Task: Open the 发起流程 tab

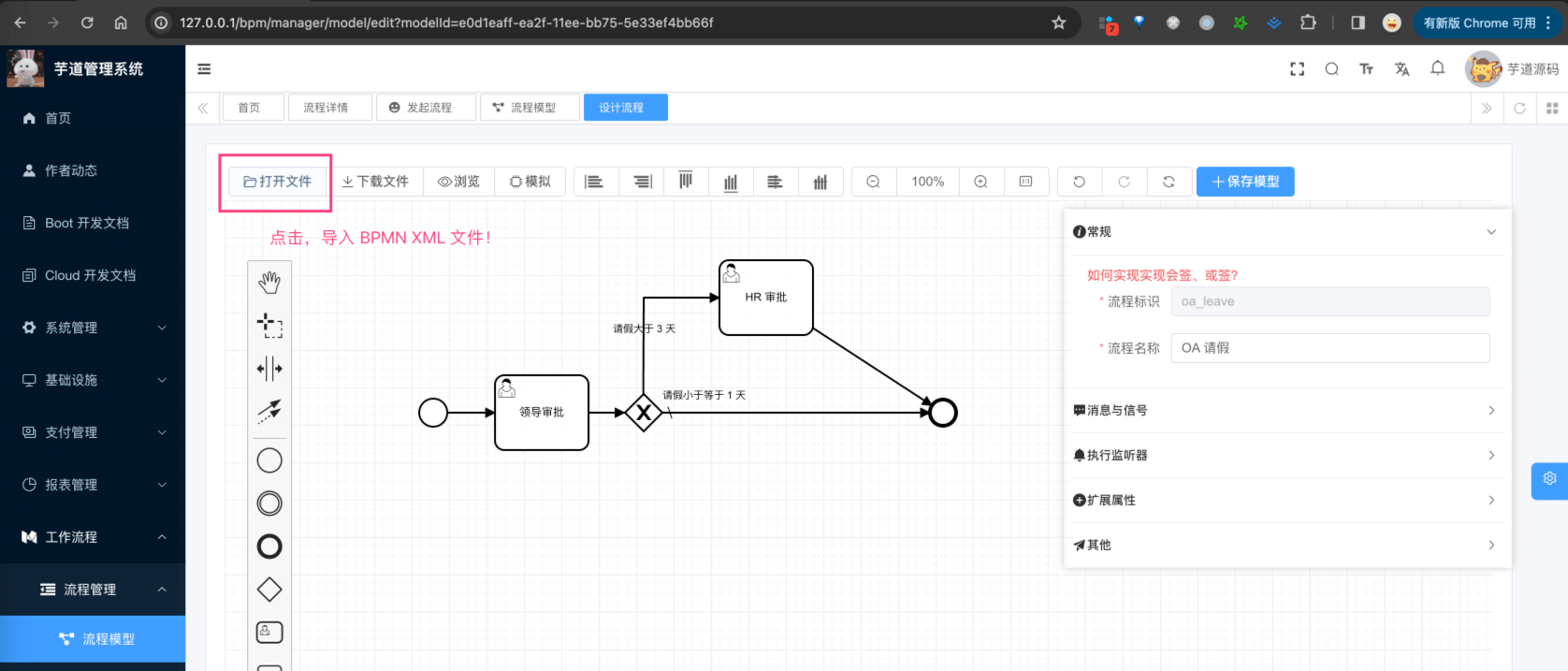Action: [x=428, y=108]
